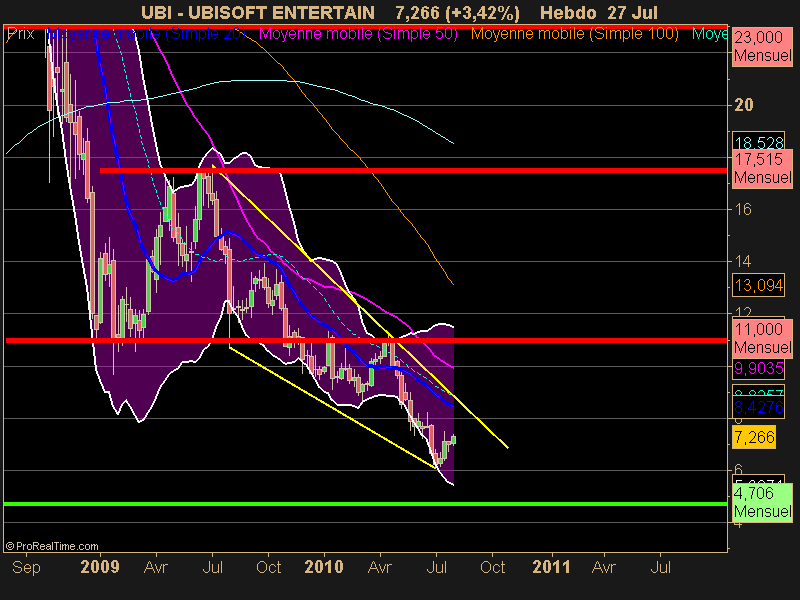This screenshot has height=600, width=800.
Task: Select the Prix legend label
Action: [x=20, y=34]
